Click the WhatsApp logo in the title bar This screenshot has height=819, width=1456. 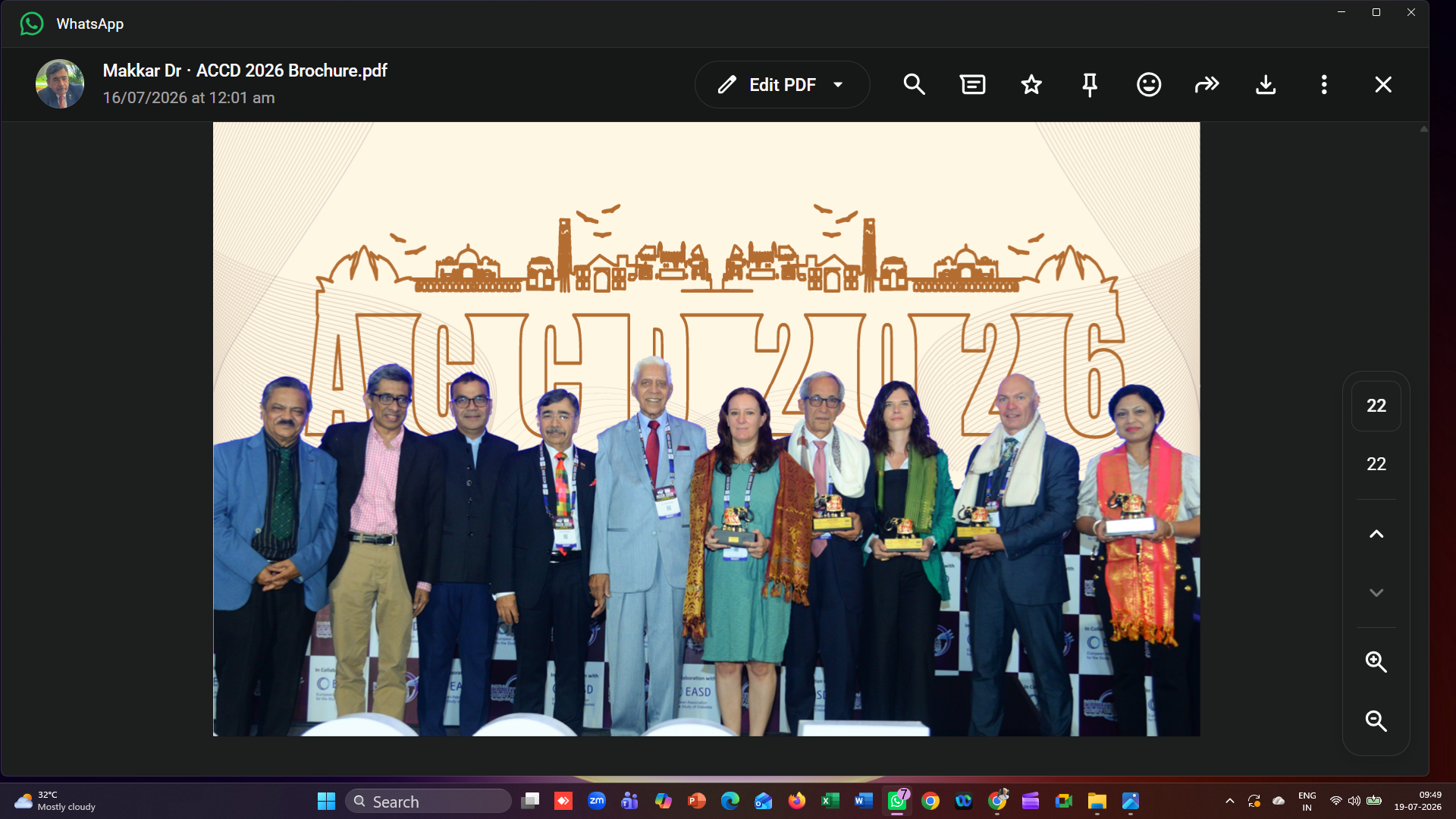pyautogui.click(x=32, y=24)
